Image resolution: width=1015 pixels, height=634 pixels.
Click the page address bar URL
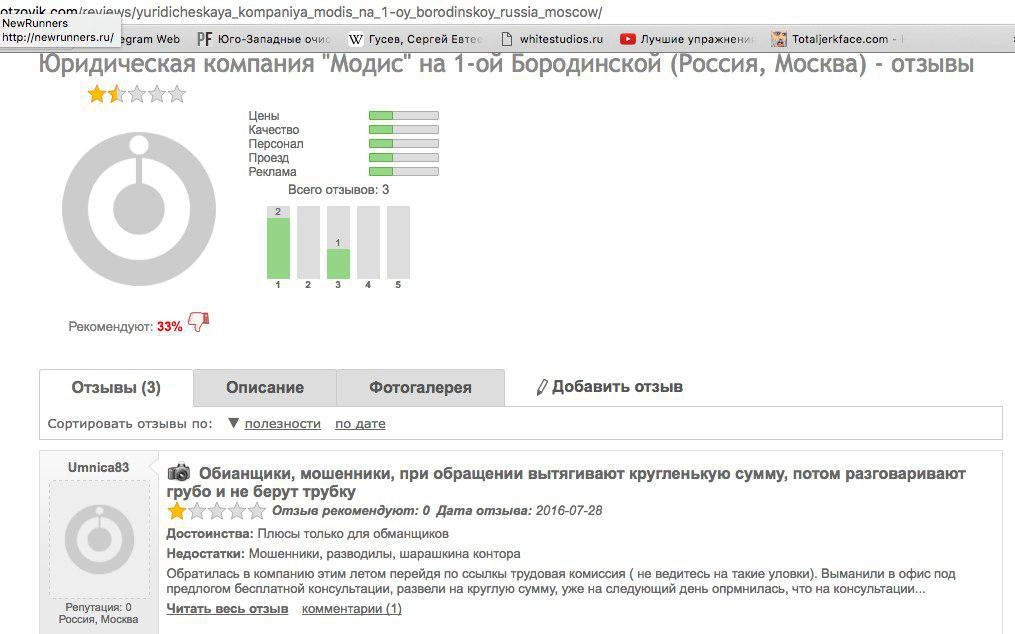click(300, 12)
